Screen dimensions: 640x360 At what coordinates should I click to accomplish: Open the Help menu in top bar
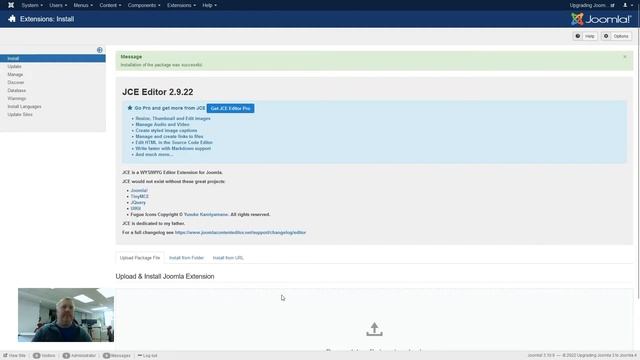[x=209, y=5]
